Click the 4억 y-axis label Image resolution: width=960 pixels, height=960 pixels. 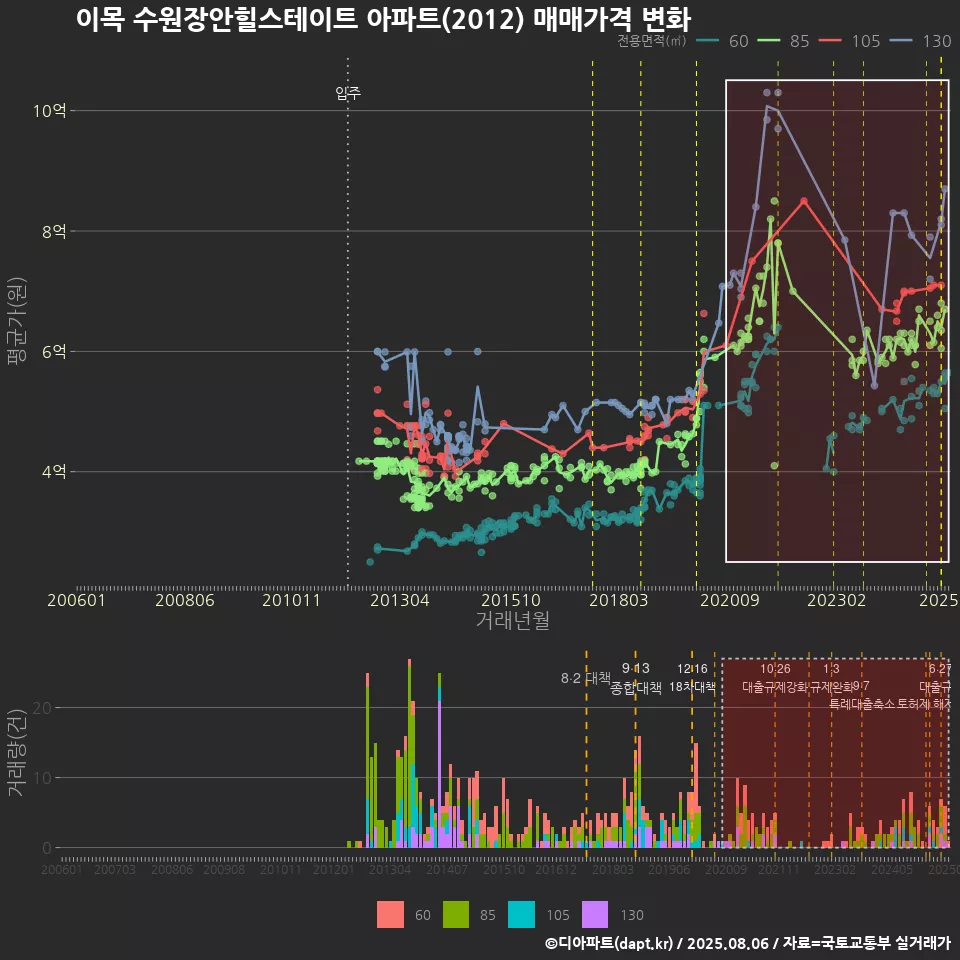point(54,471)
